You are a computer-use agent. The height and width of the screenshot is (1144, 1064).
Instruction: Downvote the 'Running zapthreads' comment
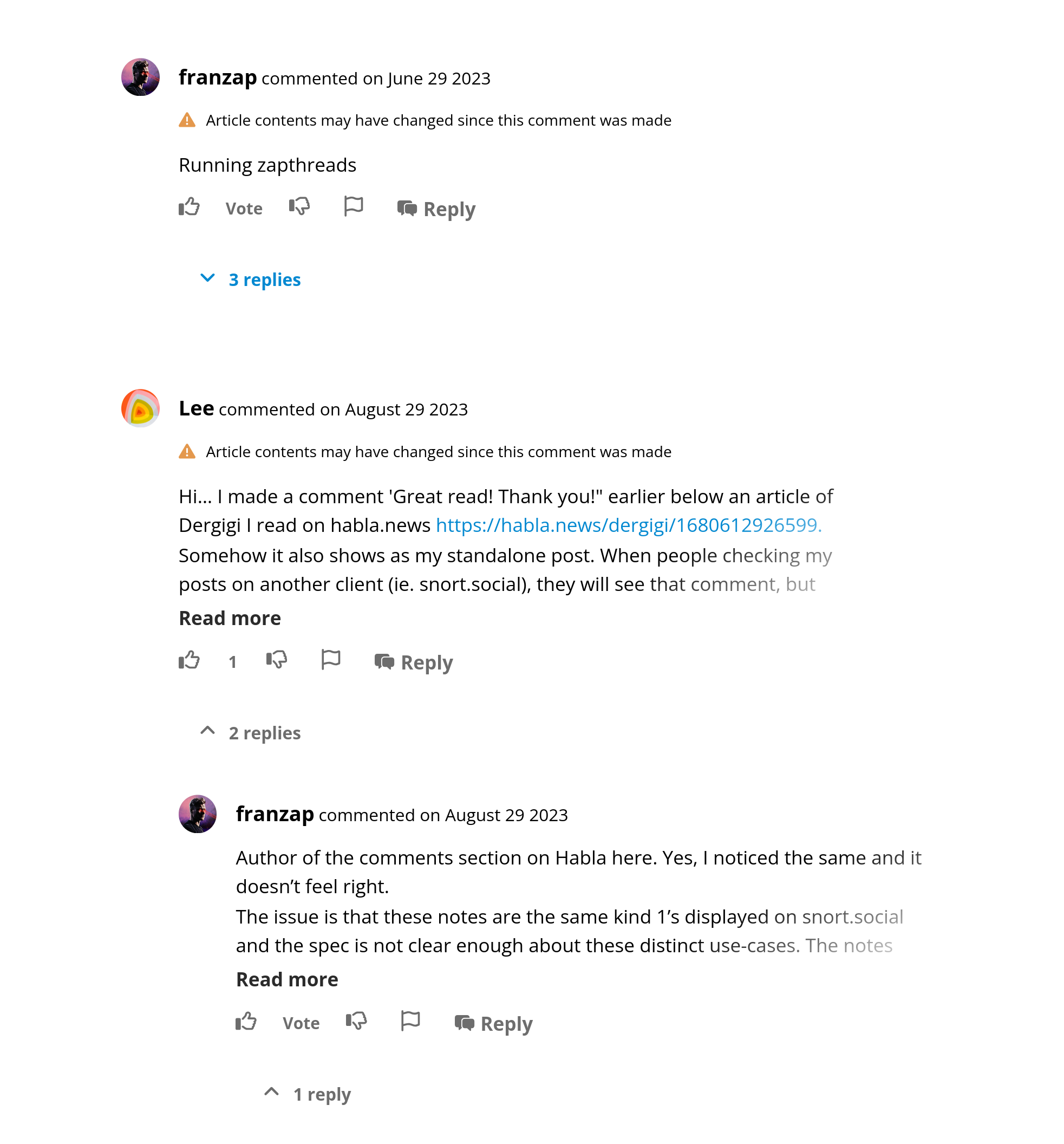coord(299,206)
